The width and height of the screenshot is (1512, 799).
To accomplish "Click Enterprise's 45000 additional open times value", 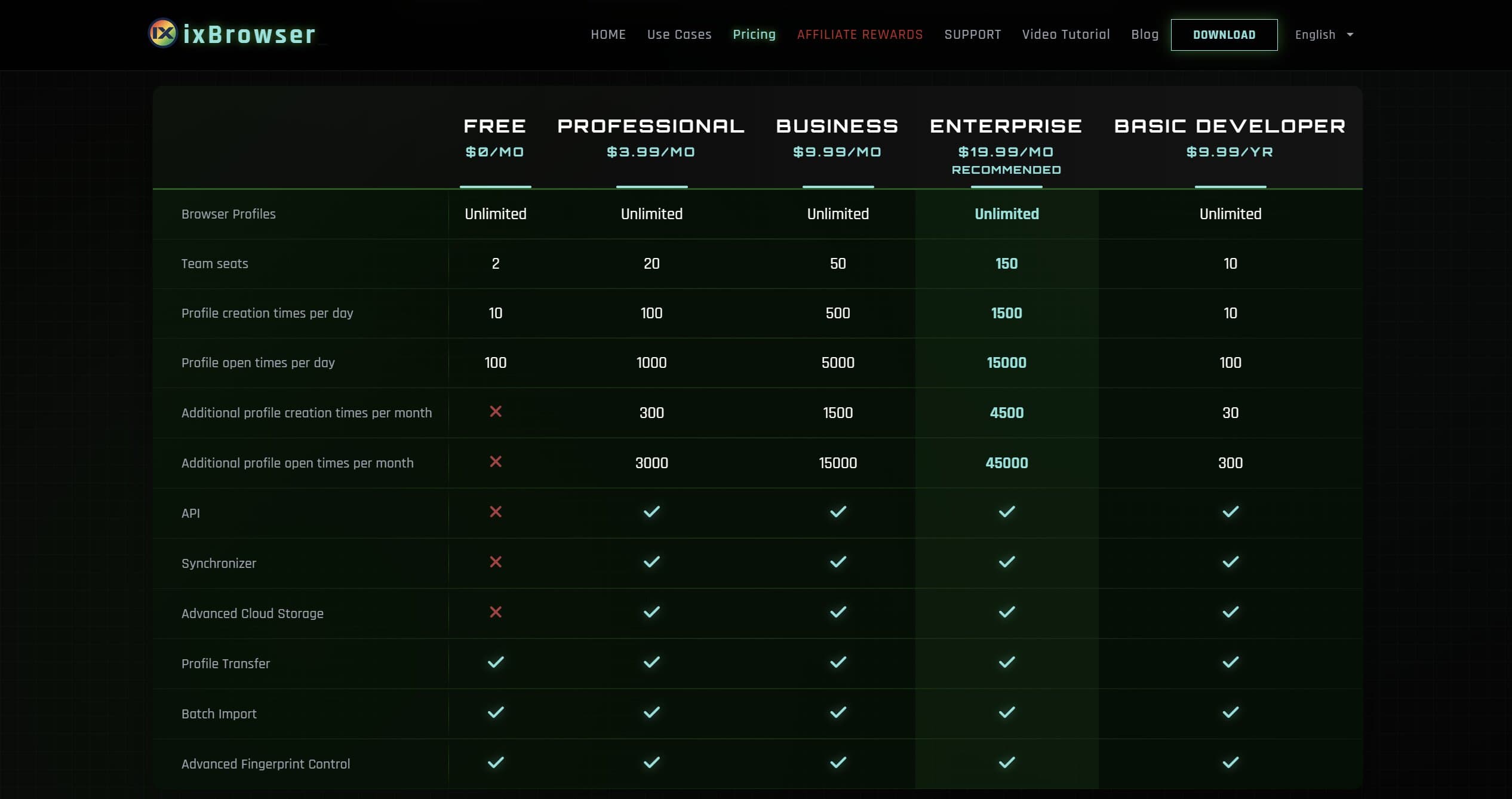I will [1007, 463].
